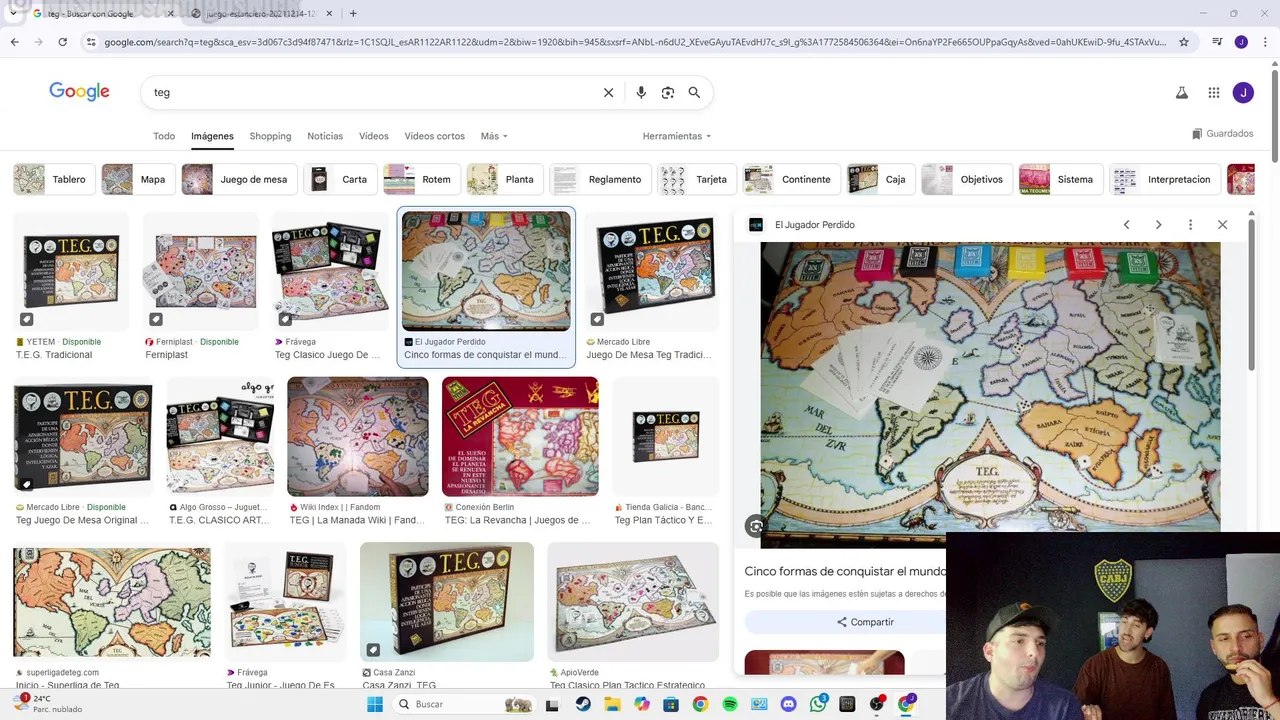Open Discord from the taskbar
The image size is (1280, 720).
click(x=788, y=704)
